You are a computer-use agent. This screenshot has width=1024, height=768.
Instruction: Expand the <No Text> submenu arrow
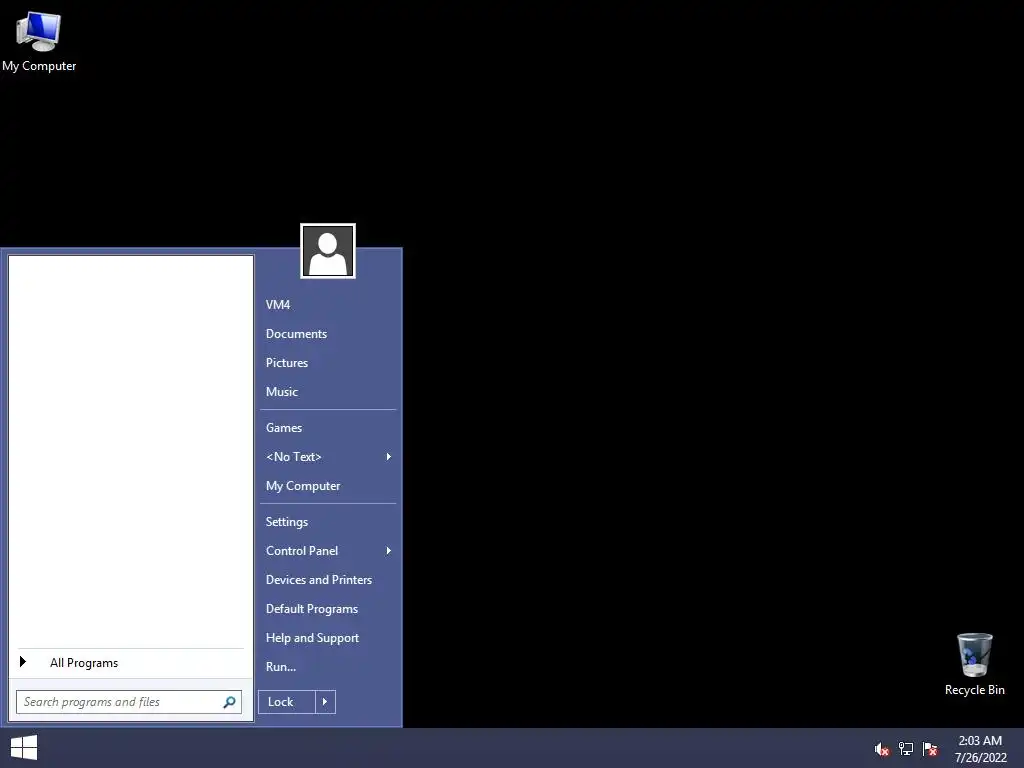[389, 456]
